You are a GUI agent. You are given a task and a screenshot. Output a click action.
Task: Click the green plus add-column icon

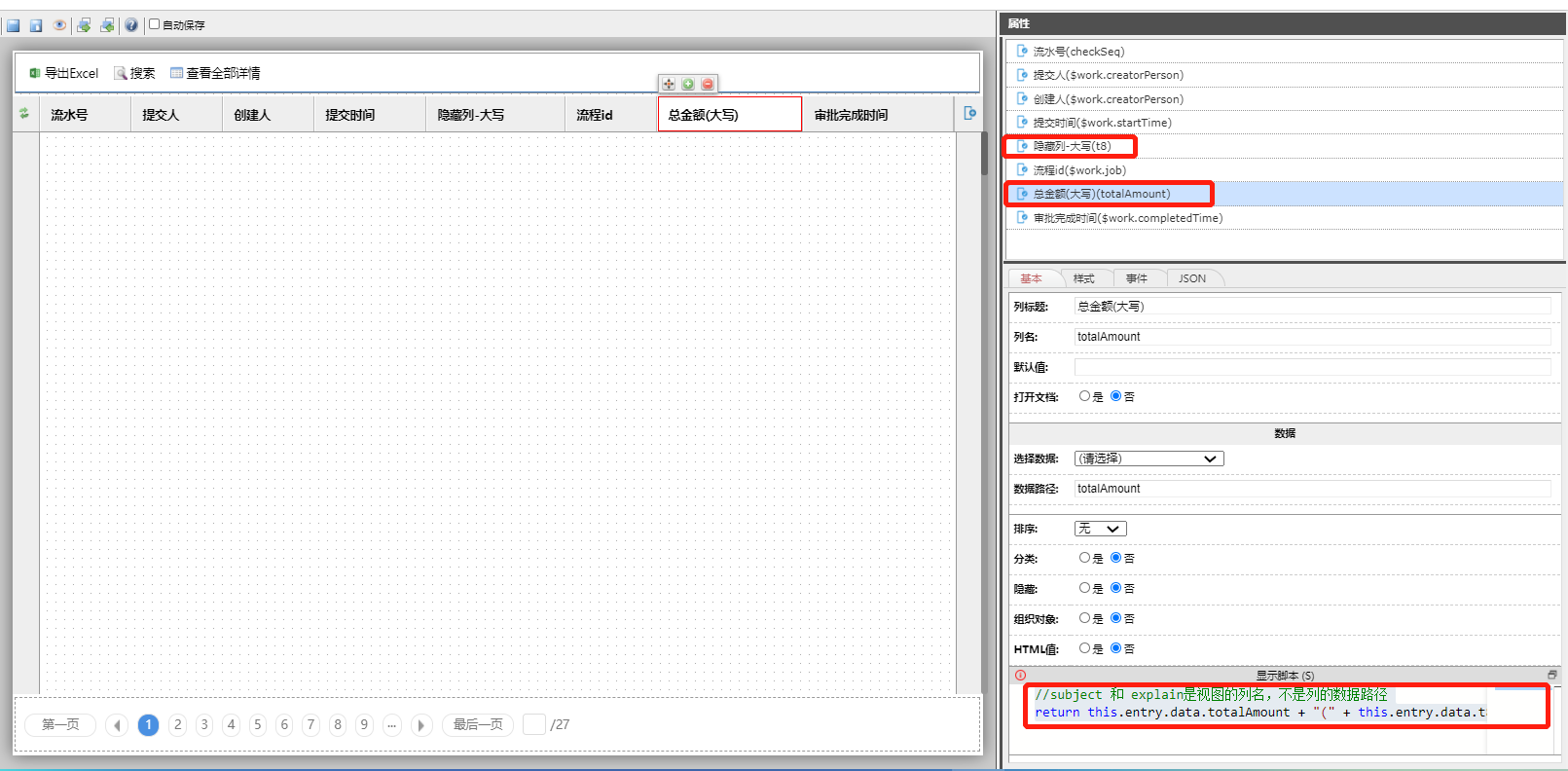pos(688,85)
